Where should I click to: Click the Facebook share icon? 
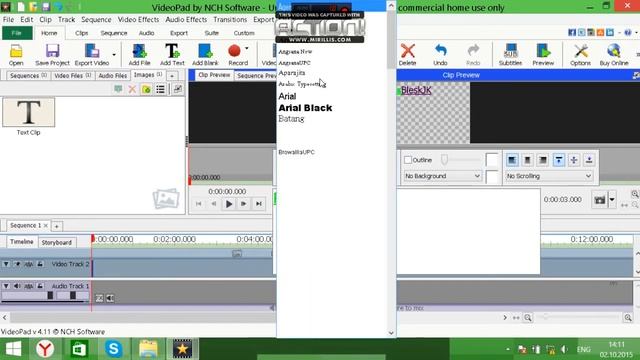[572, 32]
